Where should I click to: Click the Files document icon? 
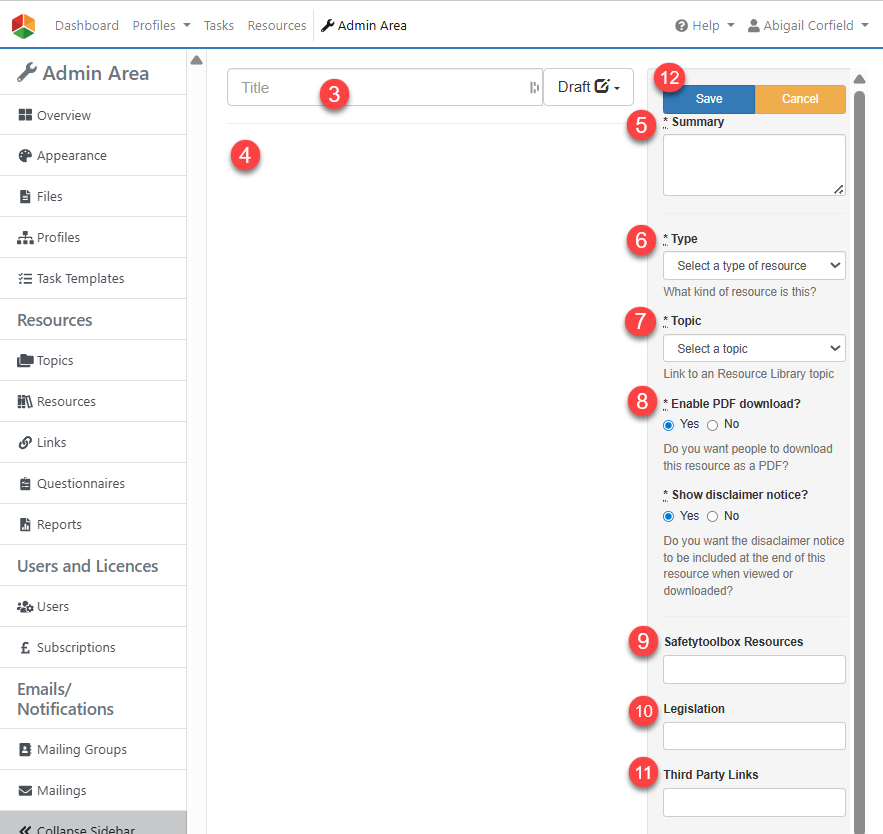coord(25,197)
